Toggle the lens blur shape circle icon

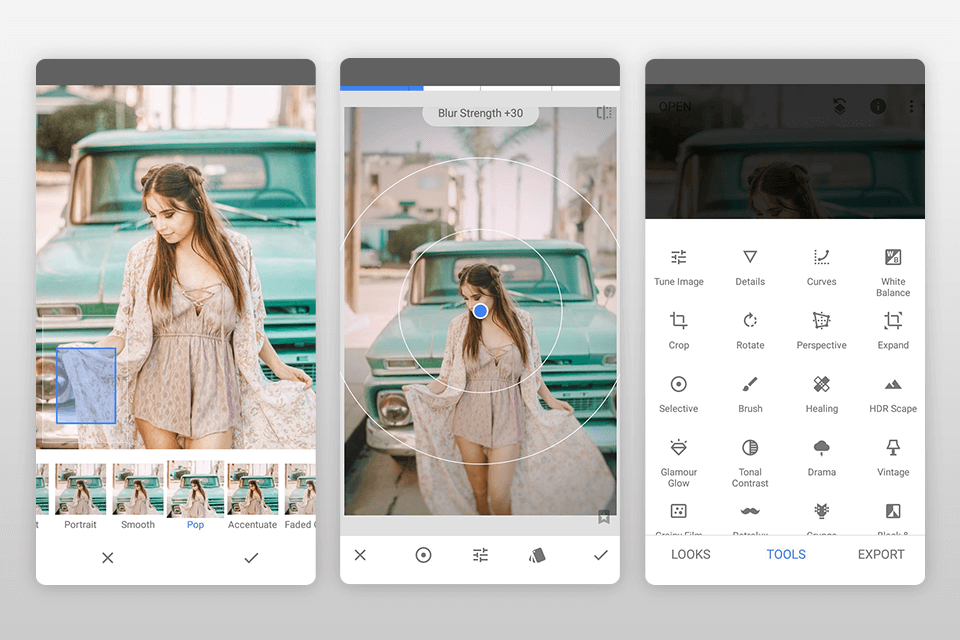pos(423,555)
